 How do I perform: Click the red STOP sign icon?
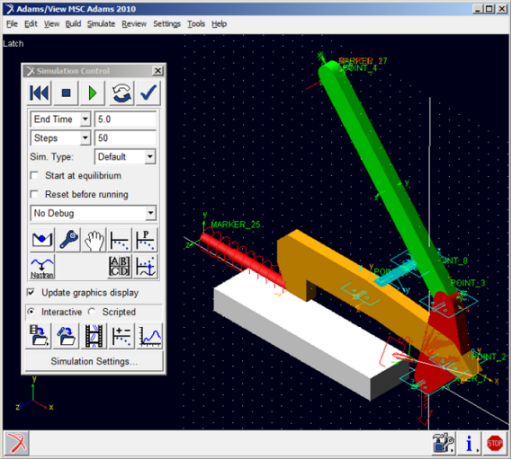pyautogui.click(x=495, y=443)
